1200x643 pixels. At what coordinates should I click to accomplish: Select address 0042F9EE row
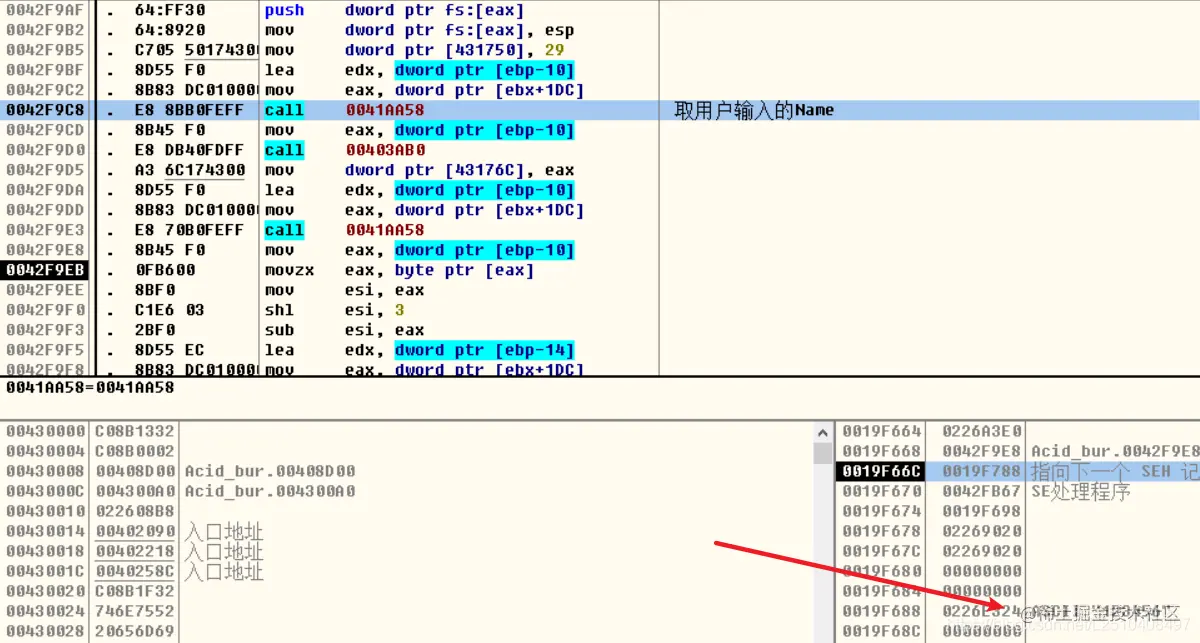coord(46,290)
